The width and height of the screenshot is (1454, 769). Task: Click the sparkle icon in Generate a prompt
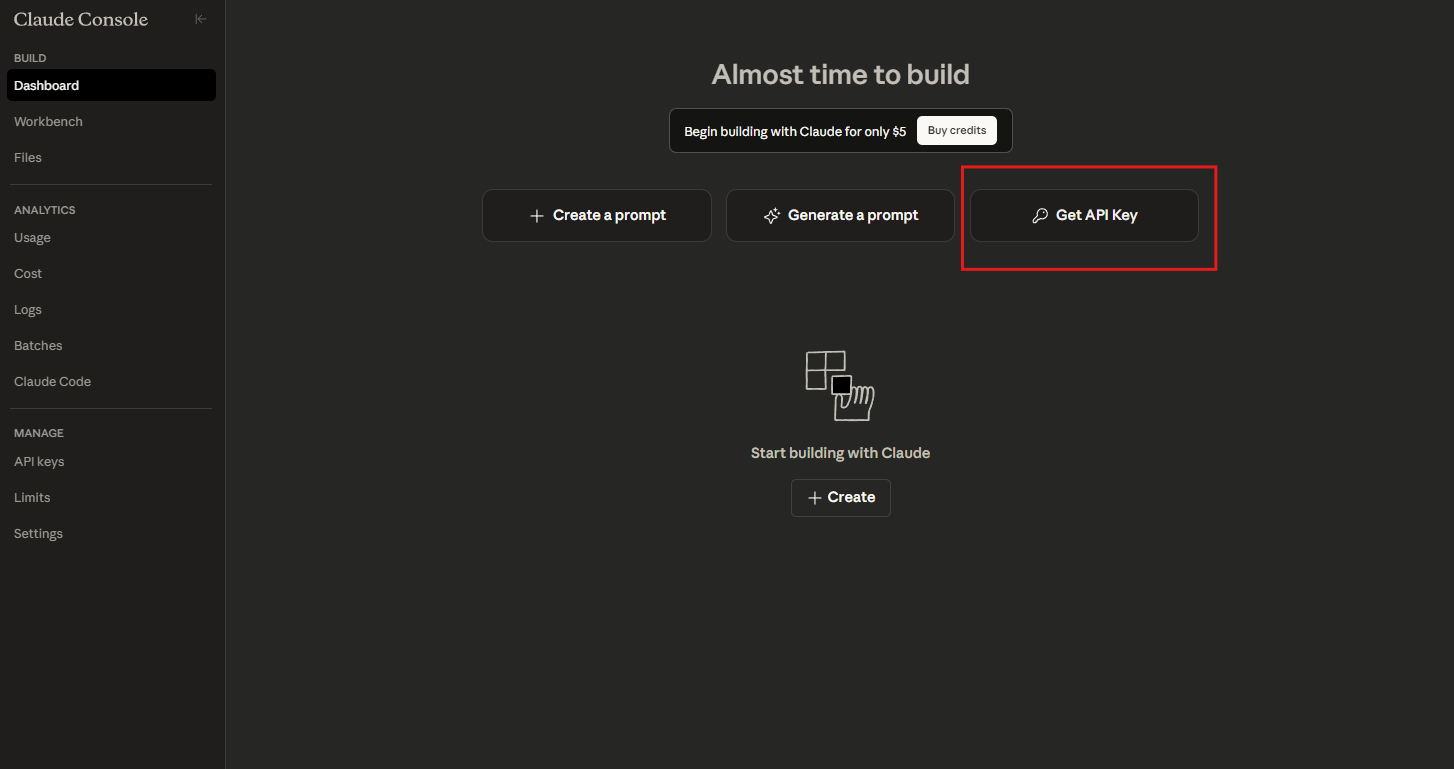coord(771,216)
